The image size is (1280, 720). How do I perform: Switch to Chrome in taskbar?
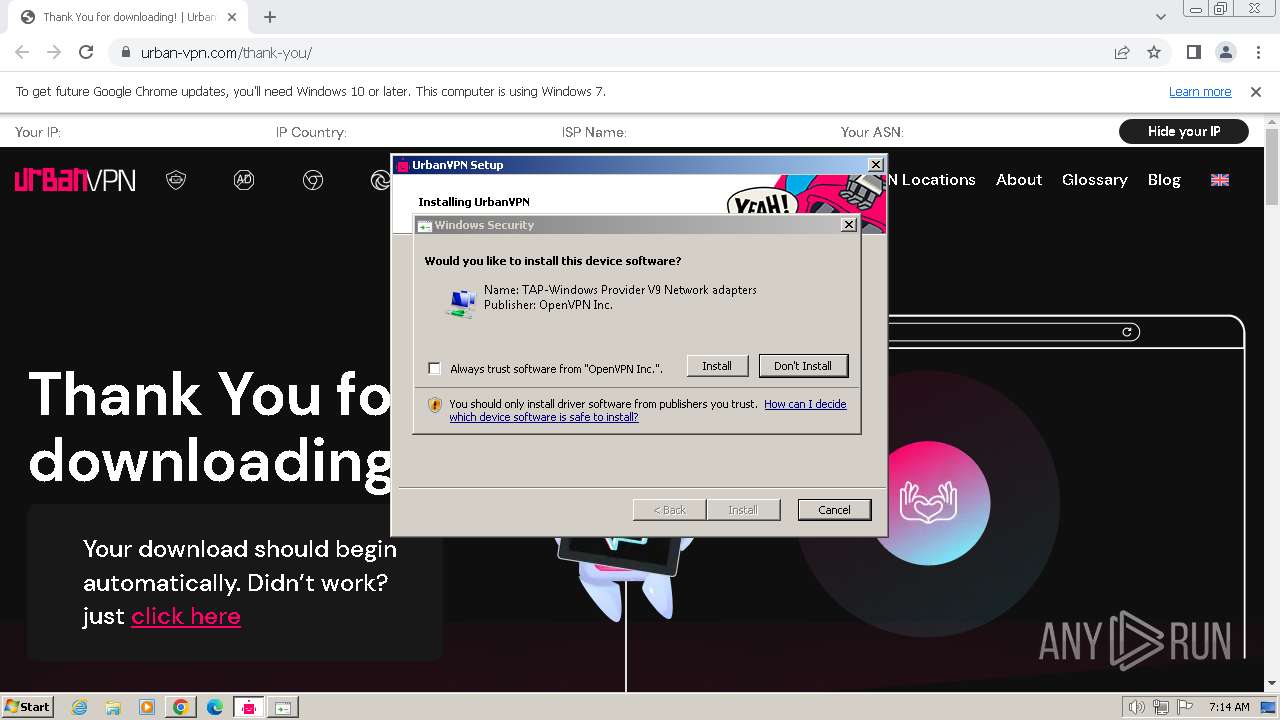[x=181, y=707]
